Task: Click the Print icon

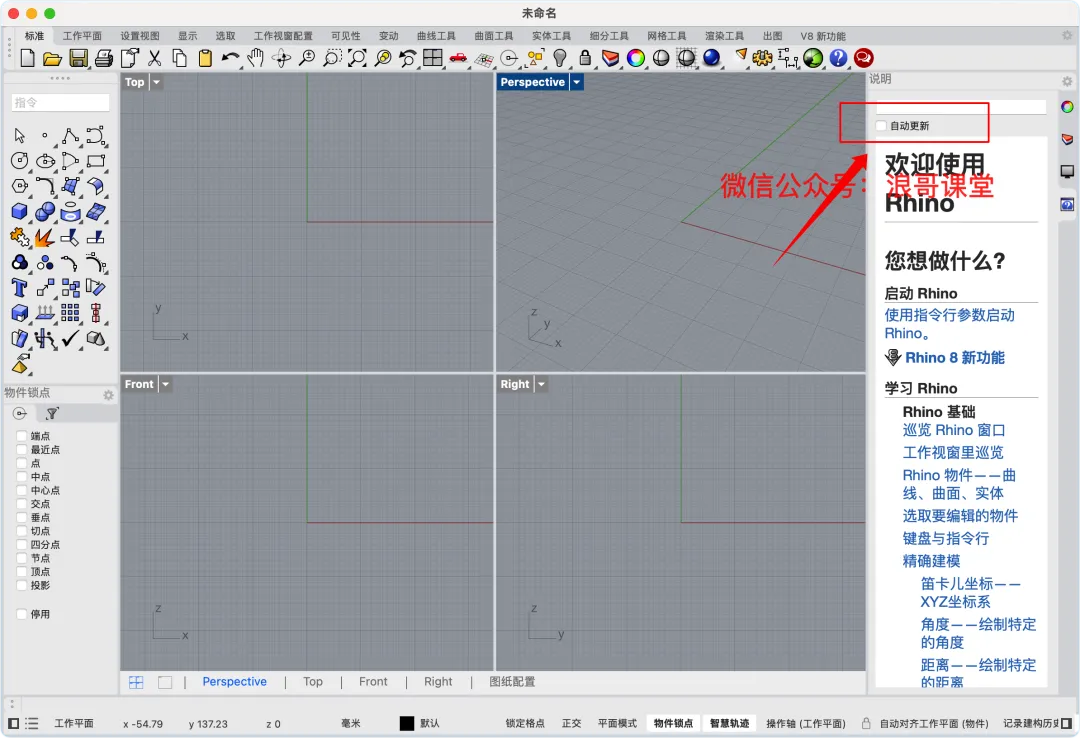Action: coord(104,59)
